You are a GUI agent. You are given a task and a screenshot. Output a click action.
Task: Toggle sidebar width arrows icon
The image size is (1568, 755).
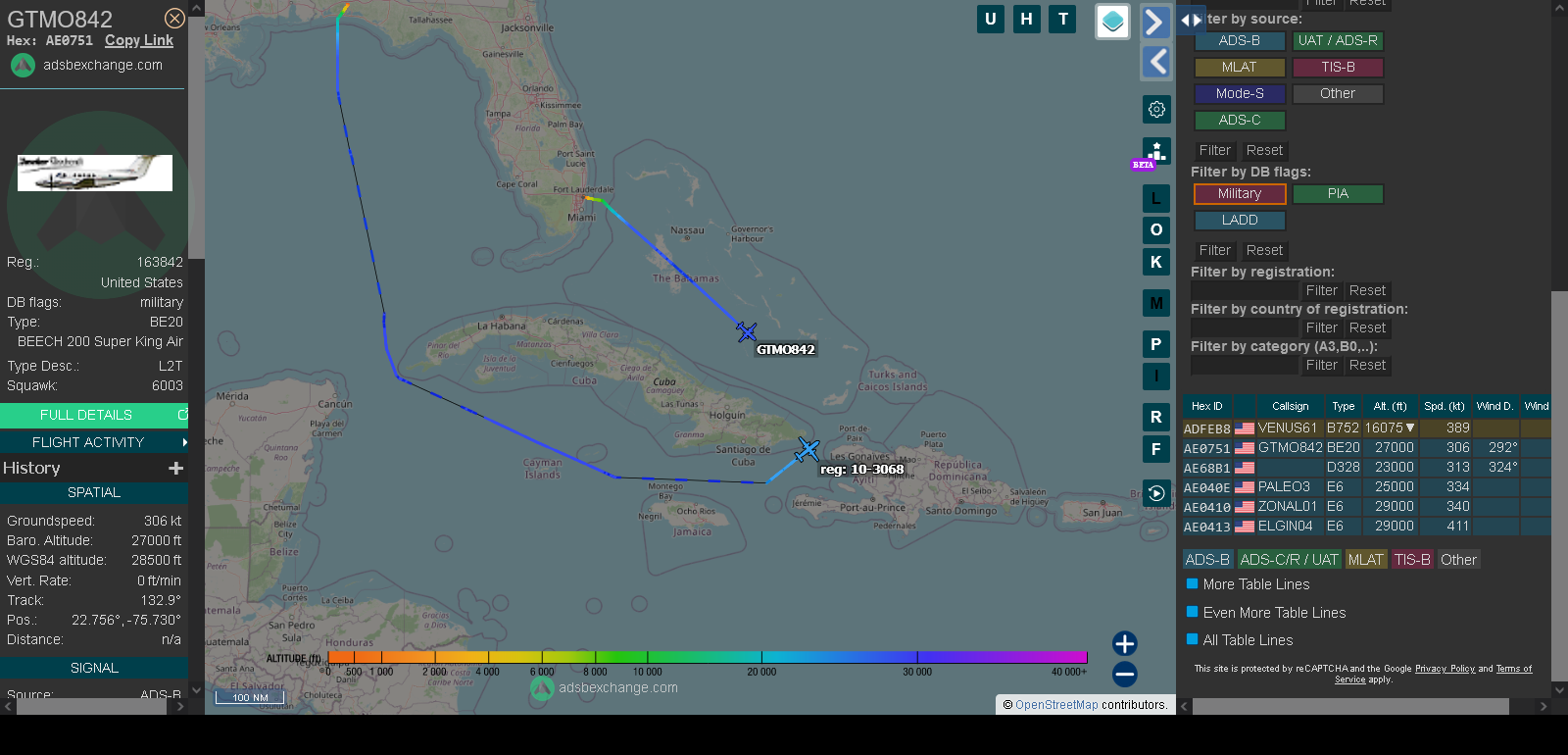pyautogui.click(x=1191, y=20)
